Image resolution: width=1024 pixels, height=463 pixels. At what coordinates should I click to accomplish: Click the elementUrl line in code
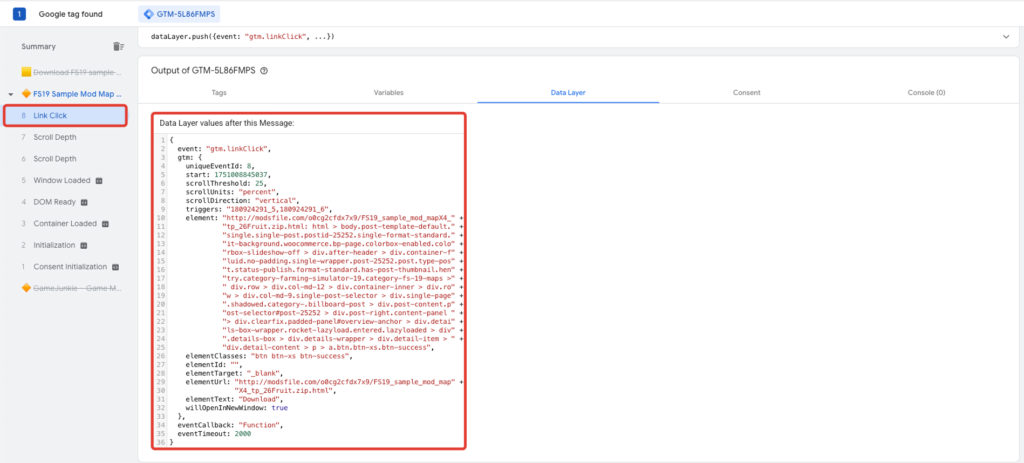pos(324,381)
